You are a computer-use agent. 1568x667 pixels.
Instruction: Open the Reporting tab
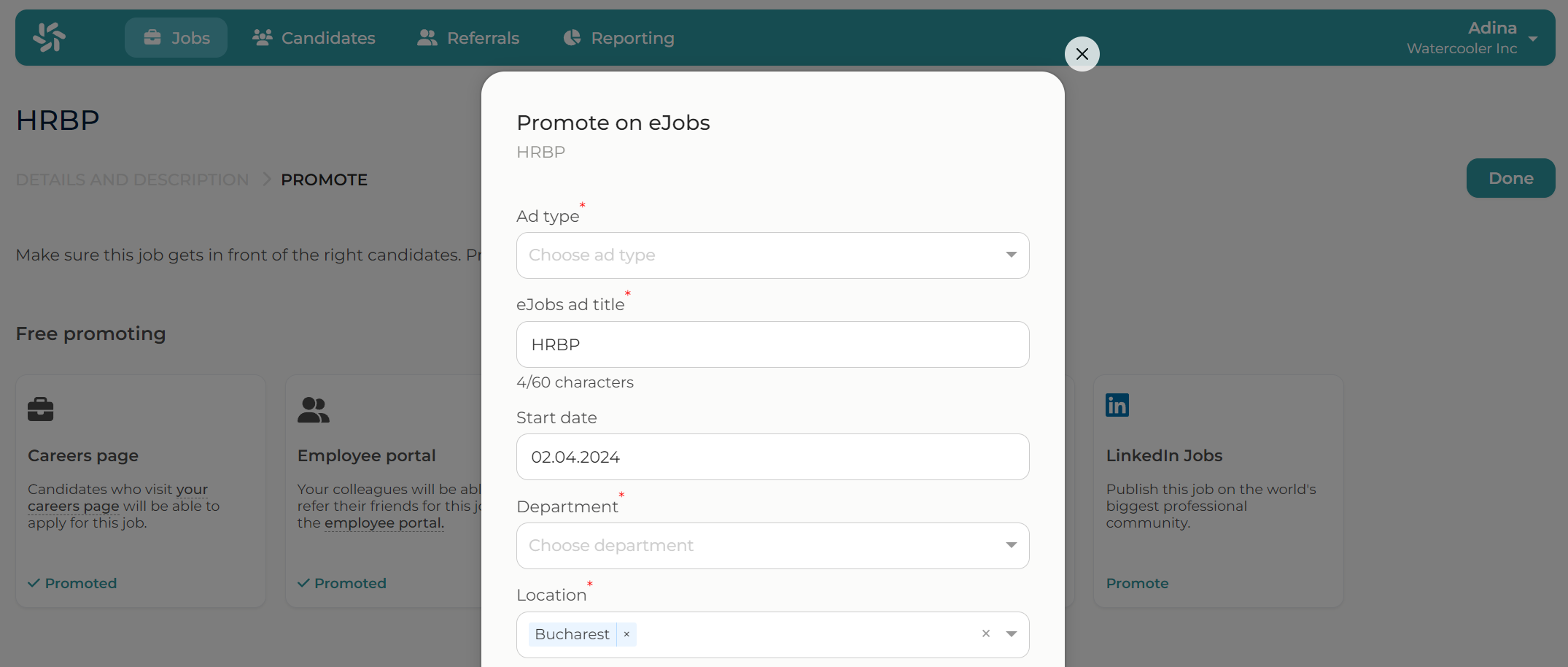pyautogui.click(x=618, y=38)
